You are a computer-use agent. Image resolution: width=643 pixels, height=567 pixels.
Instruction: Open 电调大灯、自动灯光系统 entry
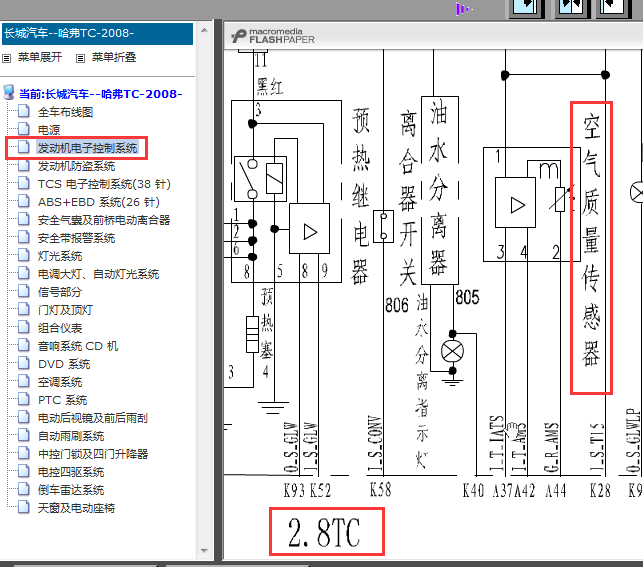(98, 274)
